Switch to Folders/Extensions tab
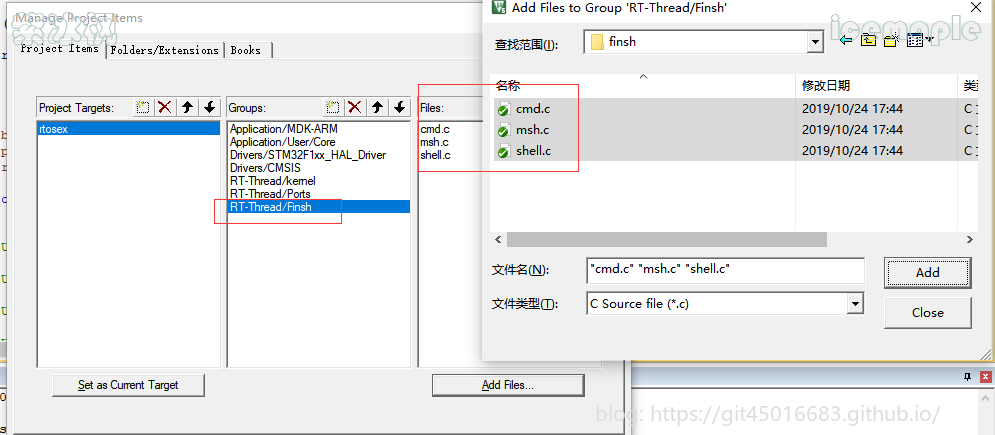The width and height of the screenshot is (995, 435). [x=164, y=50]
